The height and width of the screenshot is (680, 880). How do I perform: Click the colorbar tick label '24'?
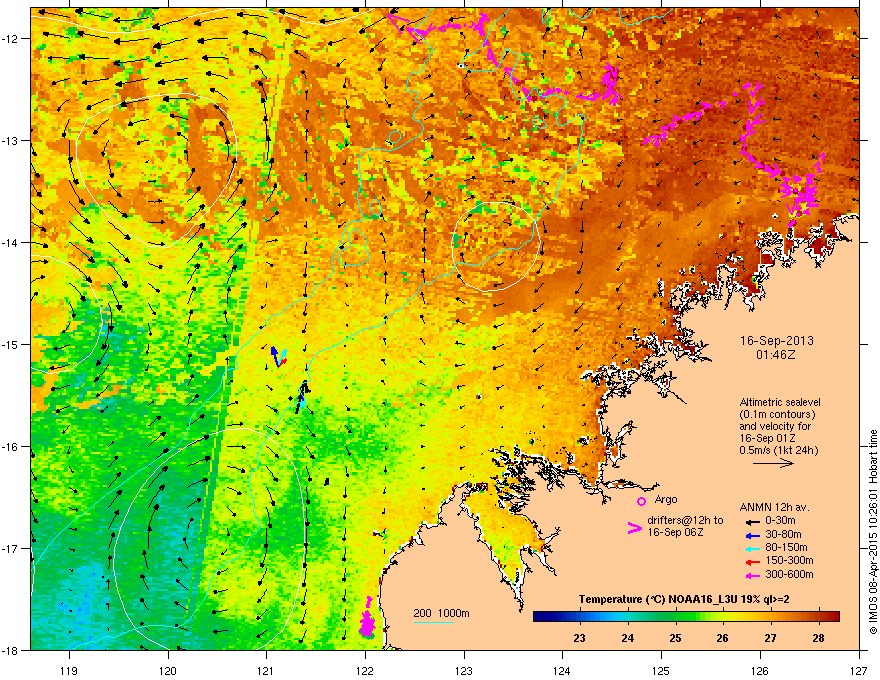[x=627, y=638]
